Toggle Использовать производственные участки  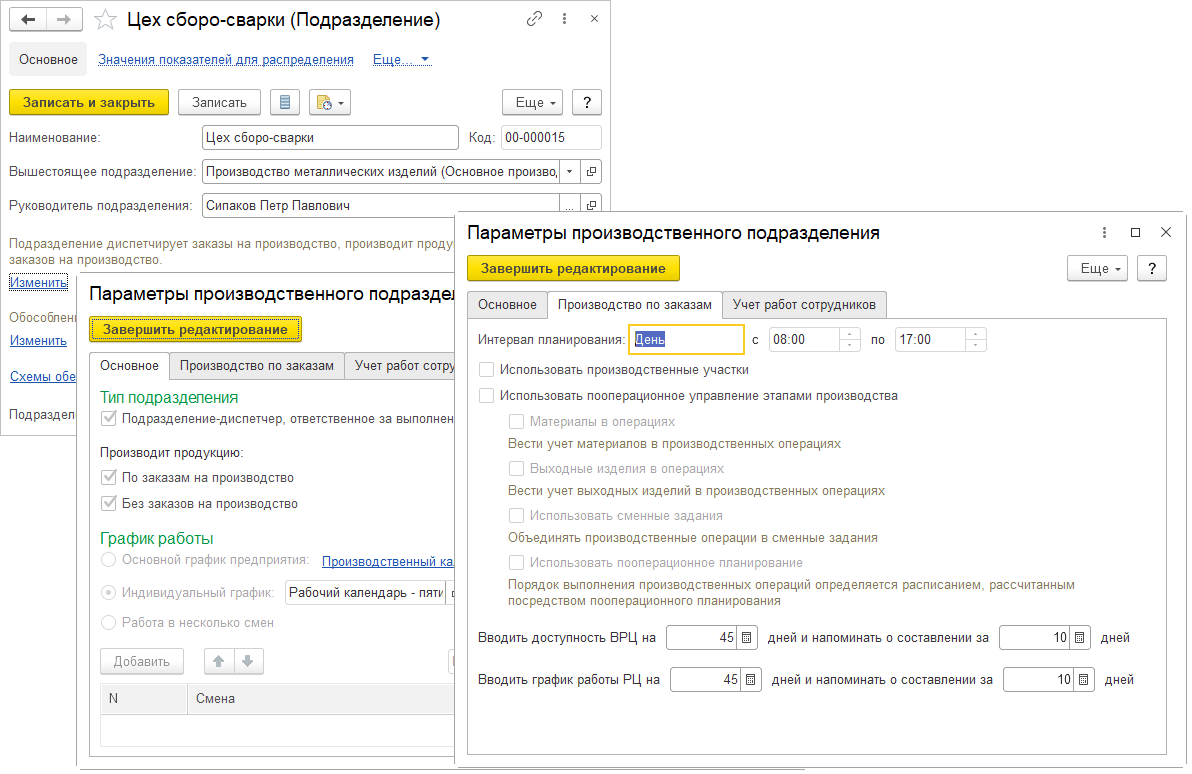coord(487,370)
